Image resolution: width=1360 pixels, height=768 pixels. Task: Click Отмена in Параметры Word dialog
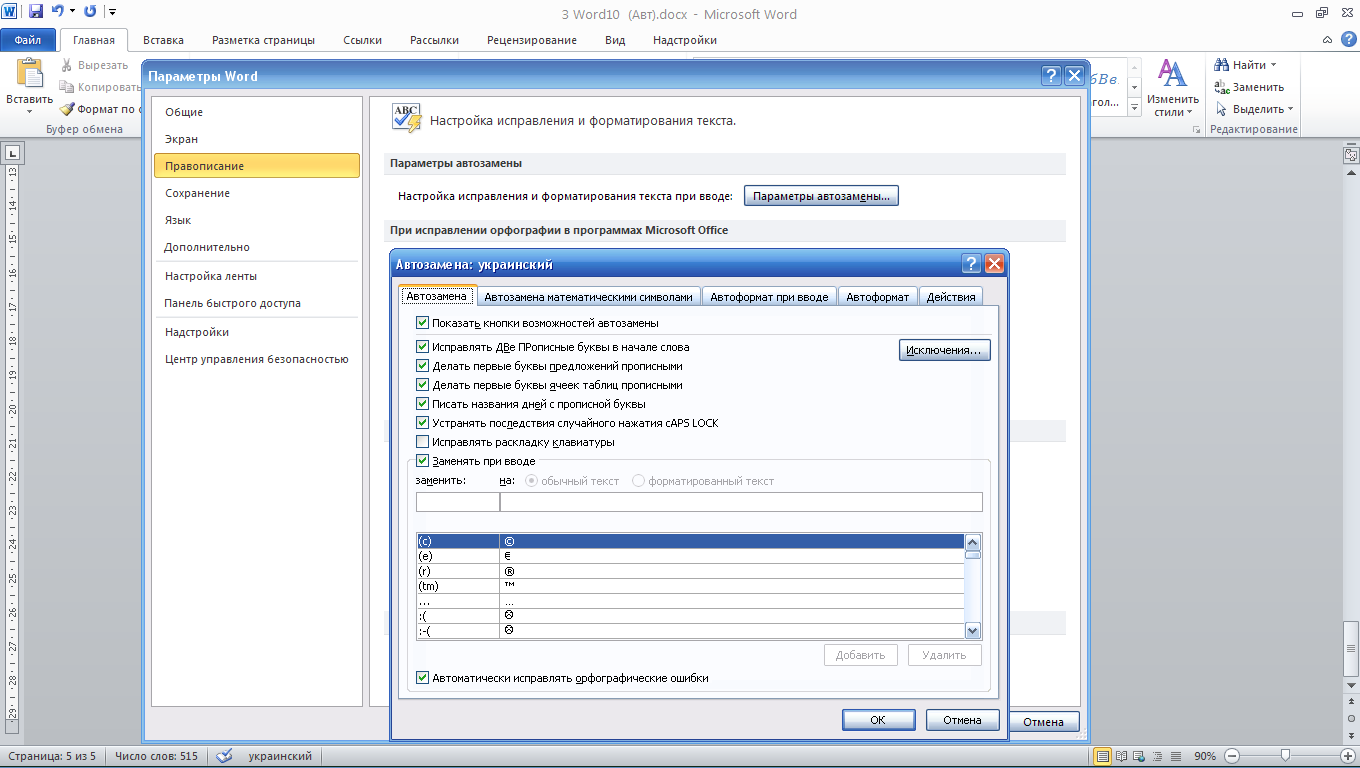1043,722
